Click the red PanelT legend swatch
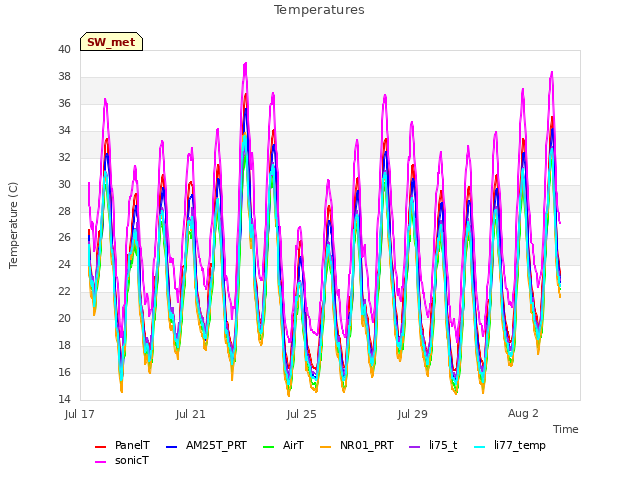Screen dimensions: 640x480 100,447
